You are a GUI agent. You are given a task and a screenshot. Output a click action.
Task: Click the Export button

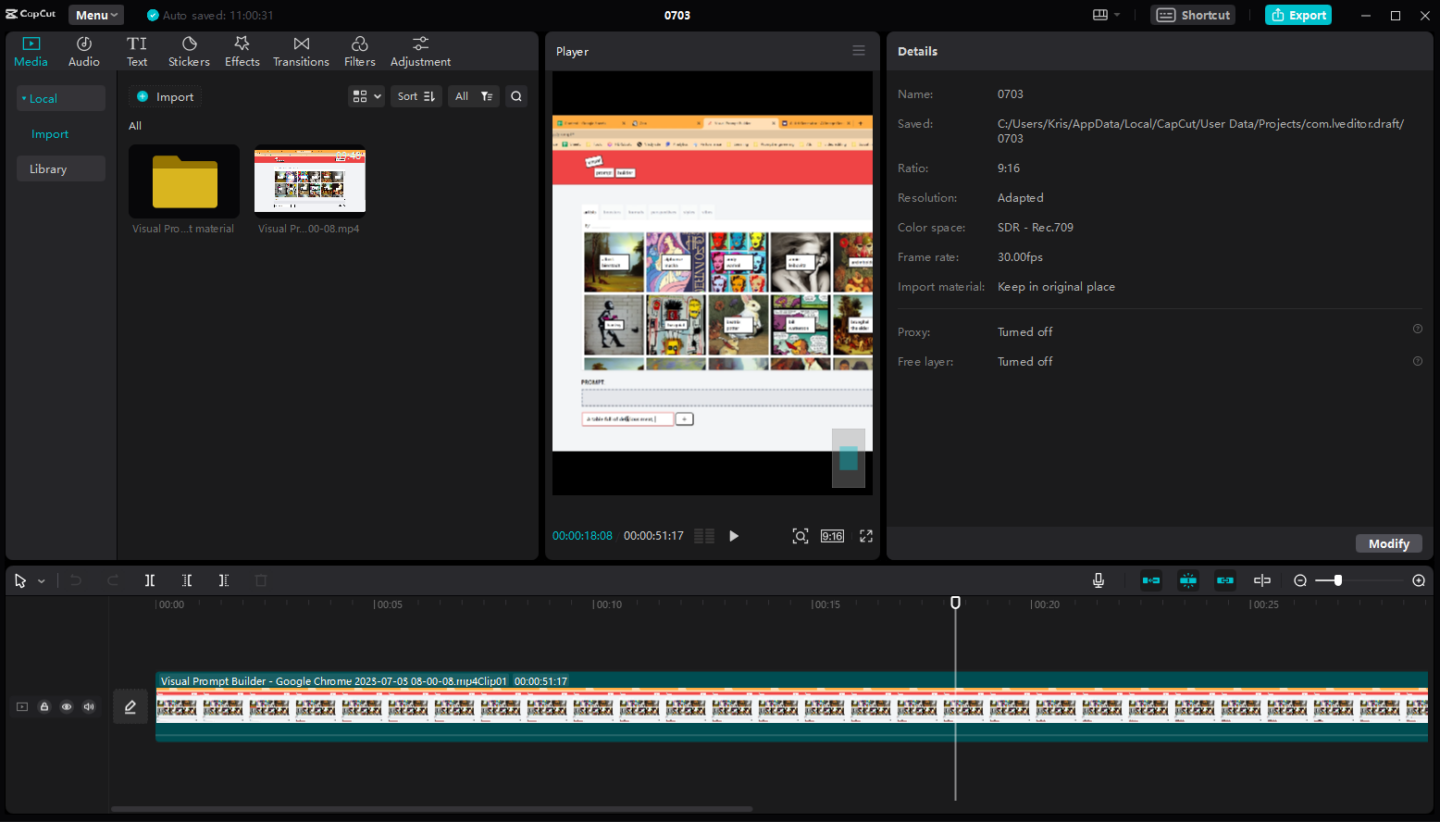click(x=1298, y=15)
